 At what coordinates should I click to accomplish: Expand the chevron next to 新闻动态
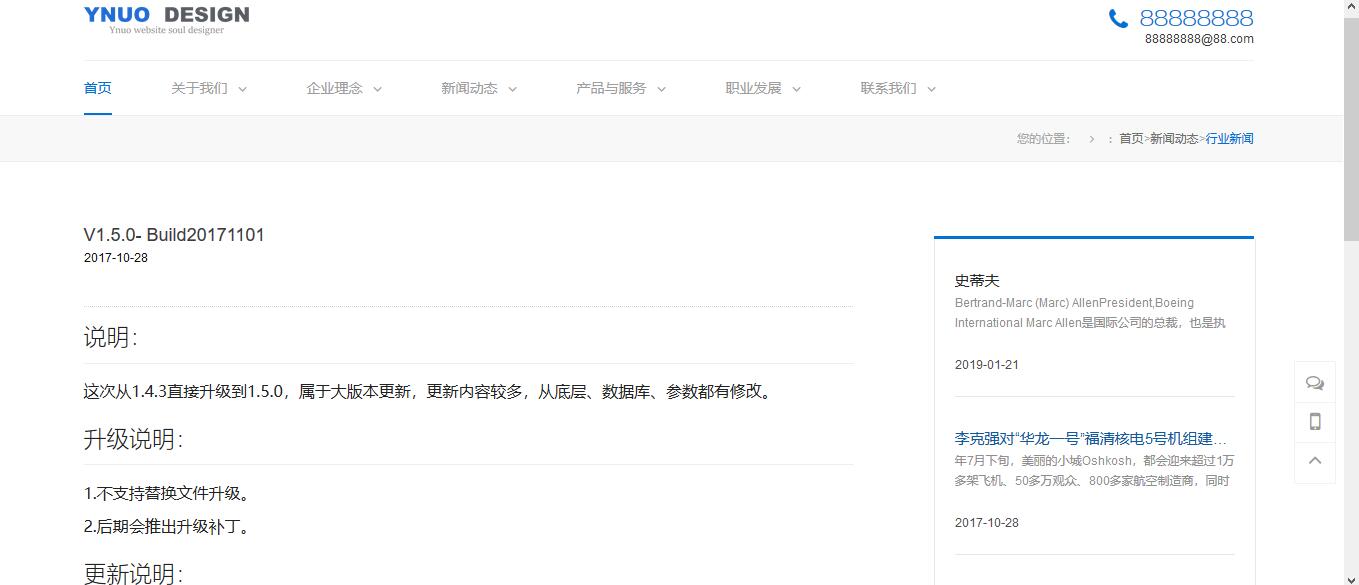[512, 89]
